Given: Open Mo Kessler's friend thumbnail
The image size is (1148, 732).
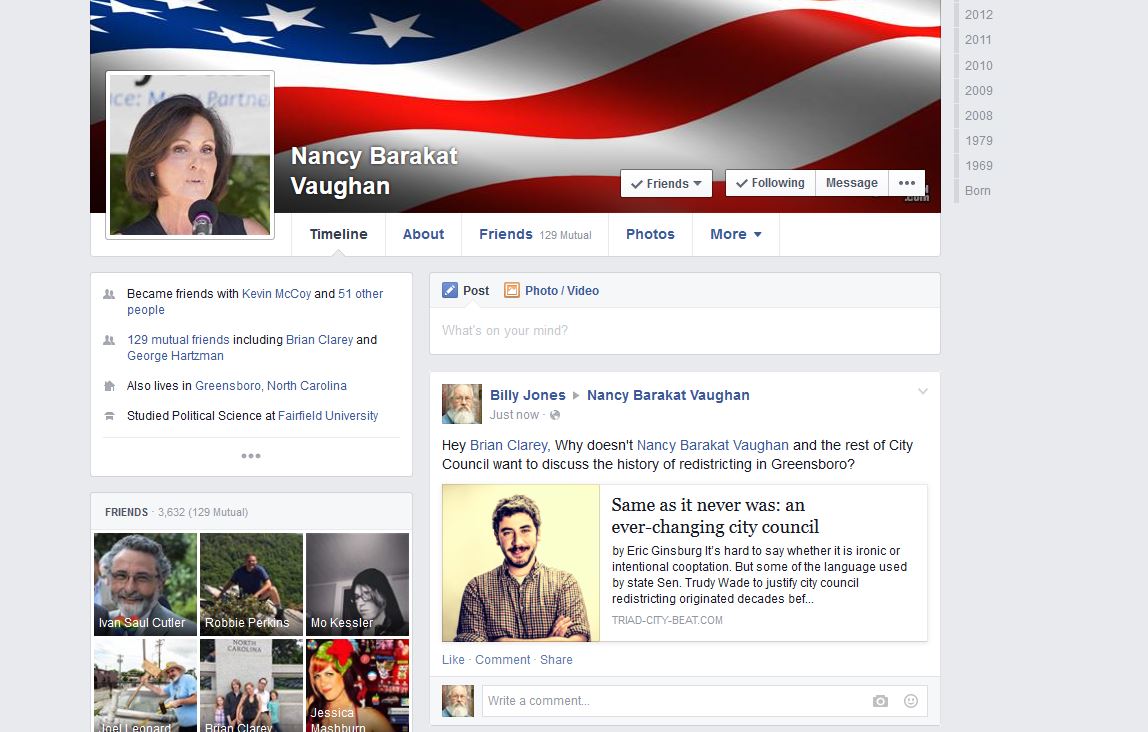Looking at the screenshot, I should click(x=357, y=584).
